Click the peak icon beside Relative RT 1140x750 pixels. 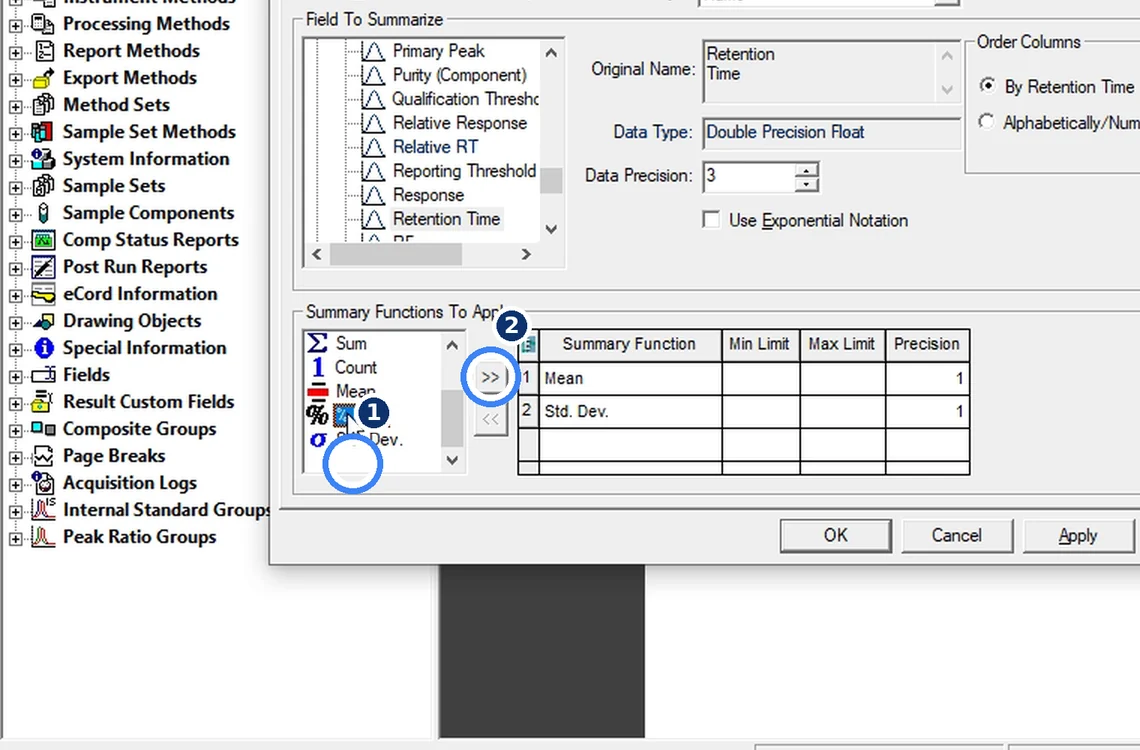click(x=373, y=147)
